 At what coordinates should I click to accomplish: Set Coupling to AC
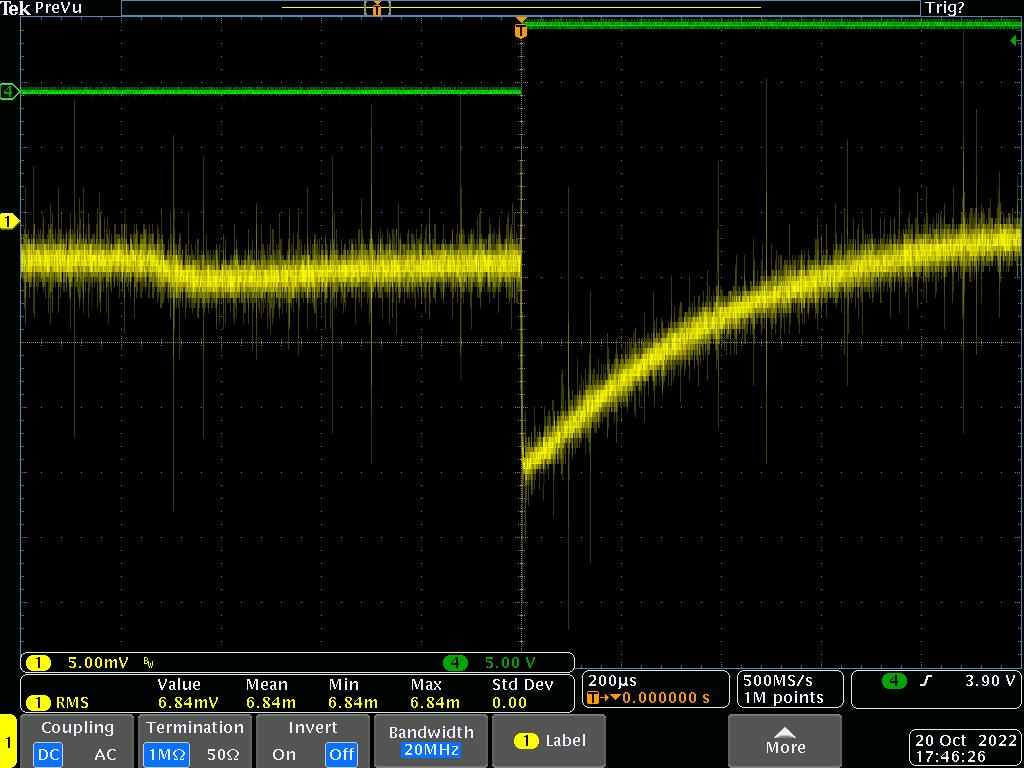pos(105,754)
